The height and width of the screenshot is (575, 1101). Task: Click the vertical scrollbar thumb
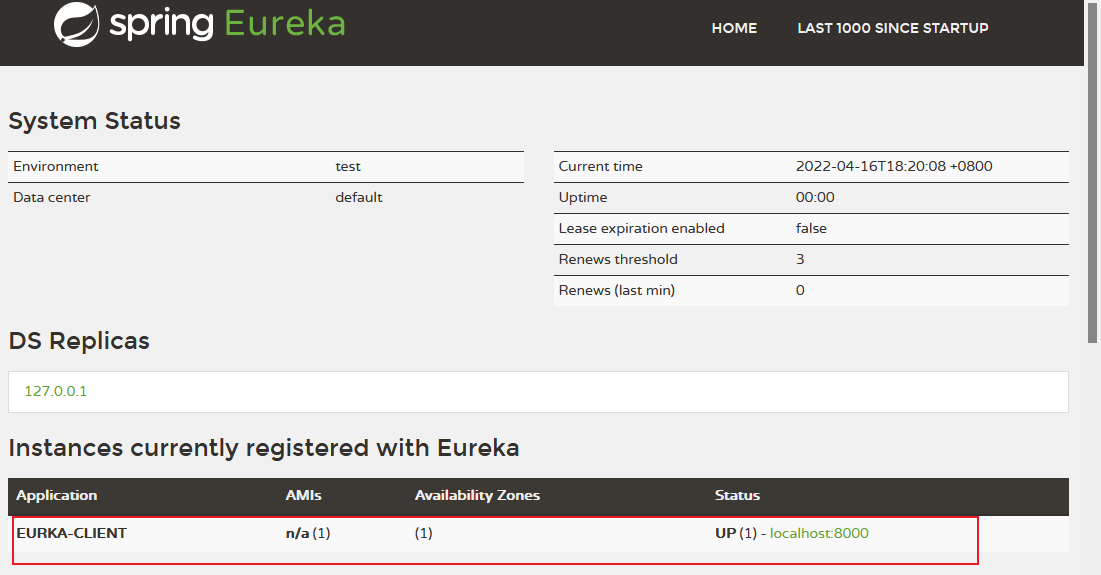(x=1093, y=172)
